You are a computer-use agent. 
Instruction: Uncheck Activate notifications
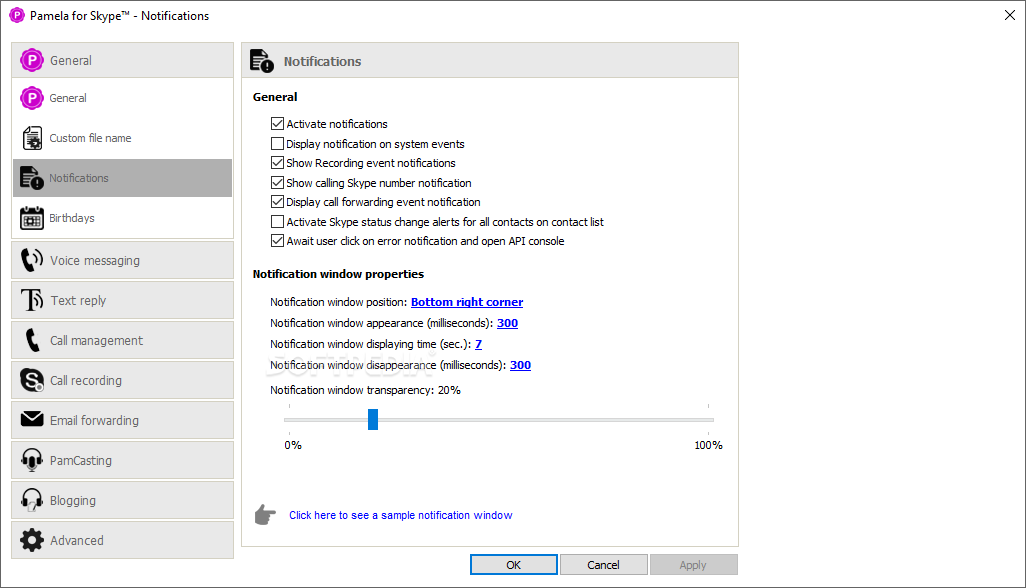tap(277, 124)
